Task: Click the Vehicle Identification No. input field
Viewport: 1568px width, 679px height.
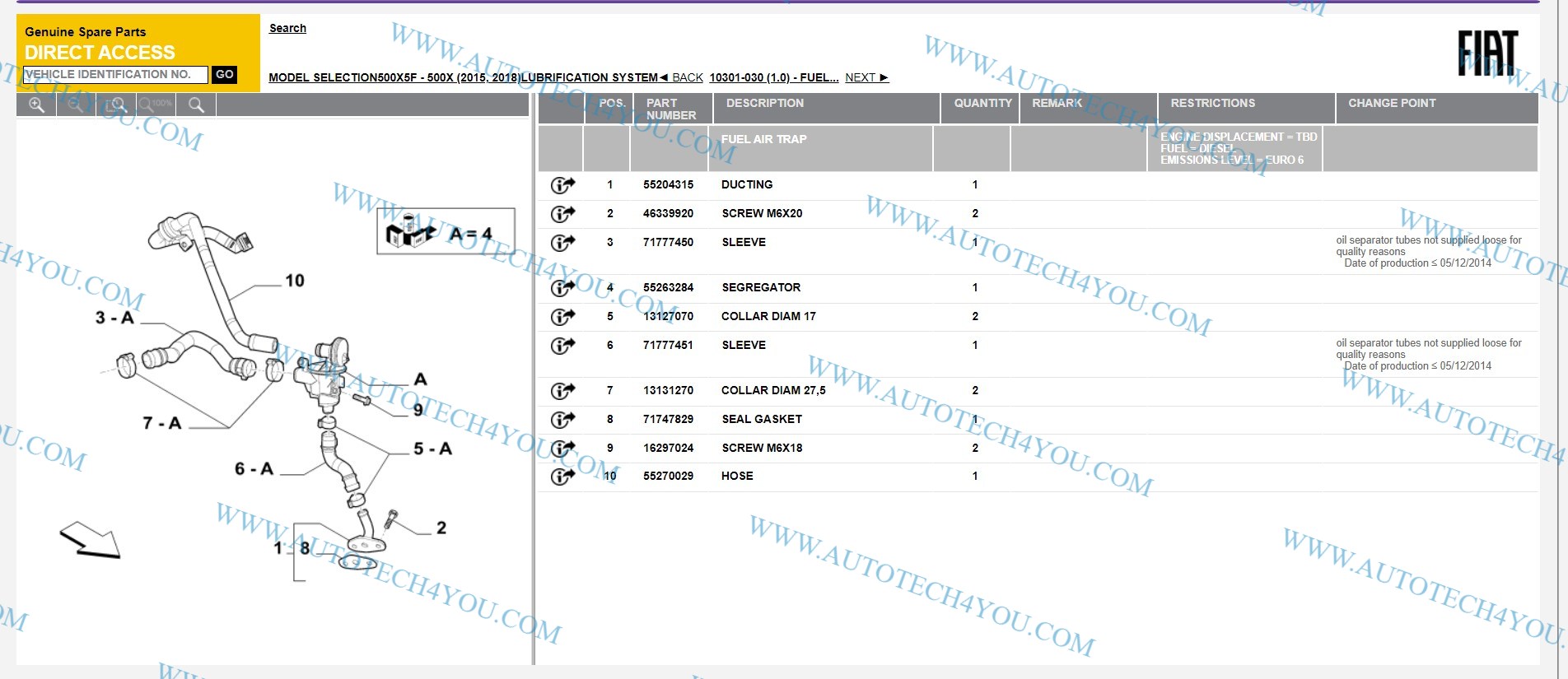Action: pyautogui.click(x=115, y=75)
